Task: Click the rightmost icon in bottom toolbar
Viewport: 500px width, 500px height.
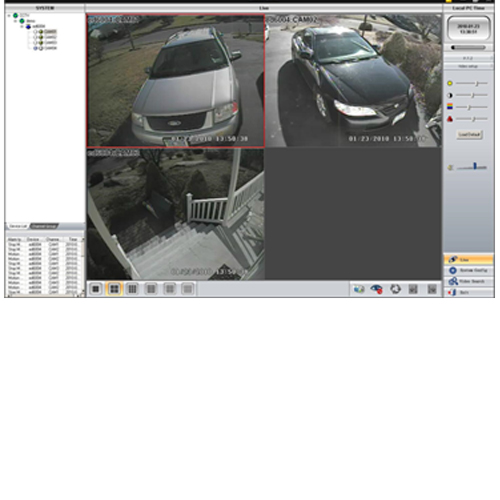Action: (432, 289)
